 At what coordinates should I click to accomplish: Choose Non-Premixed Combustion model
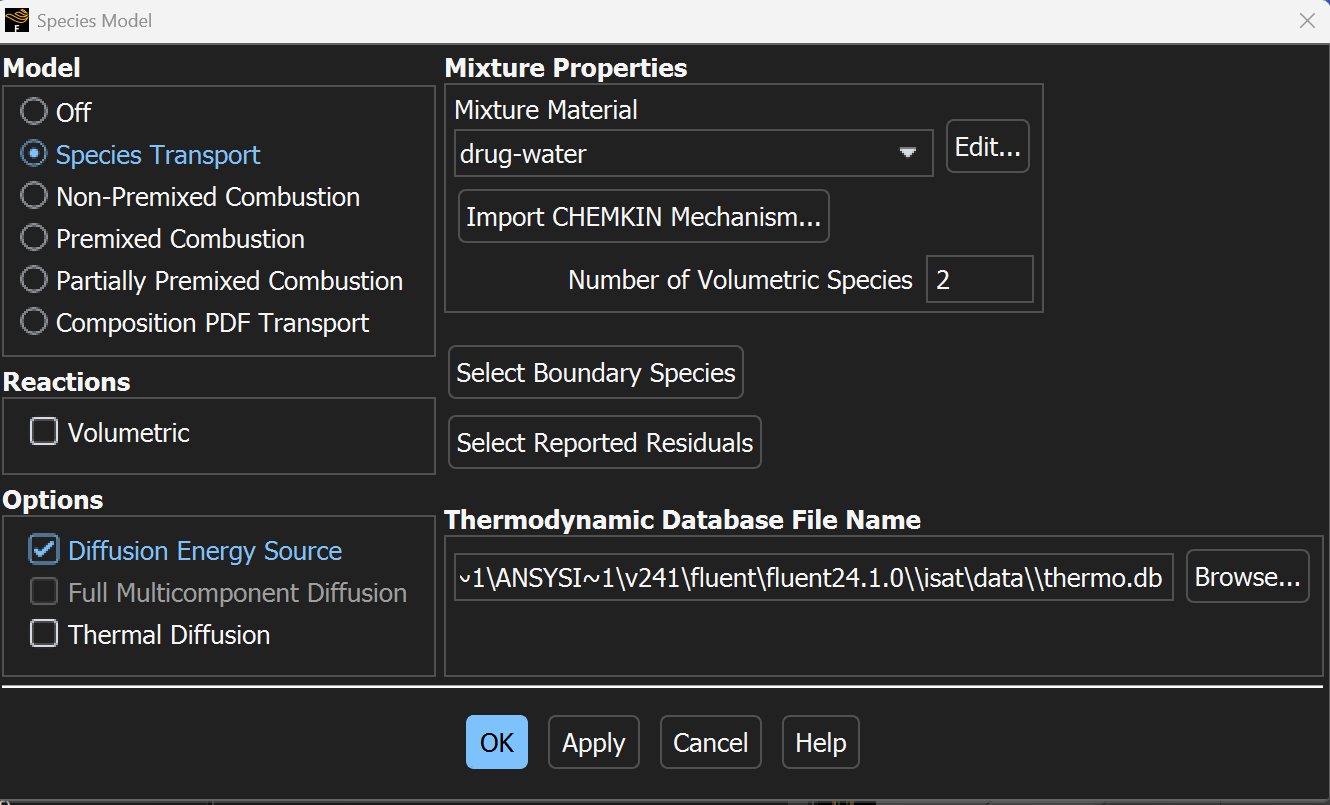34,196
